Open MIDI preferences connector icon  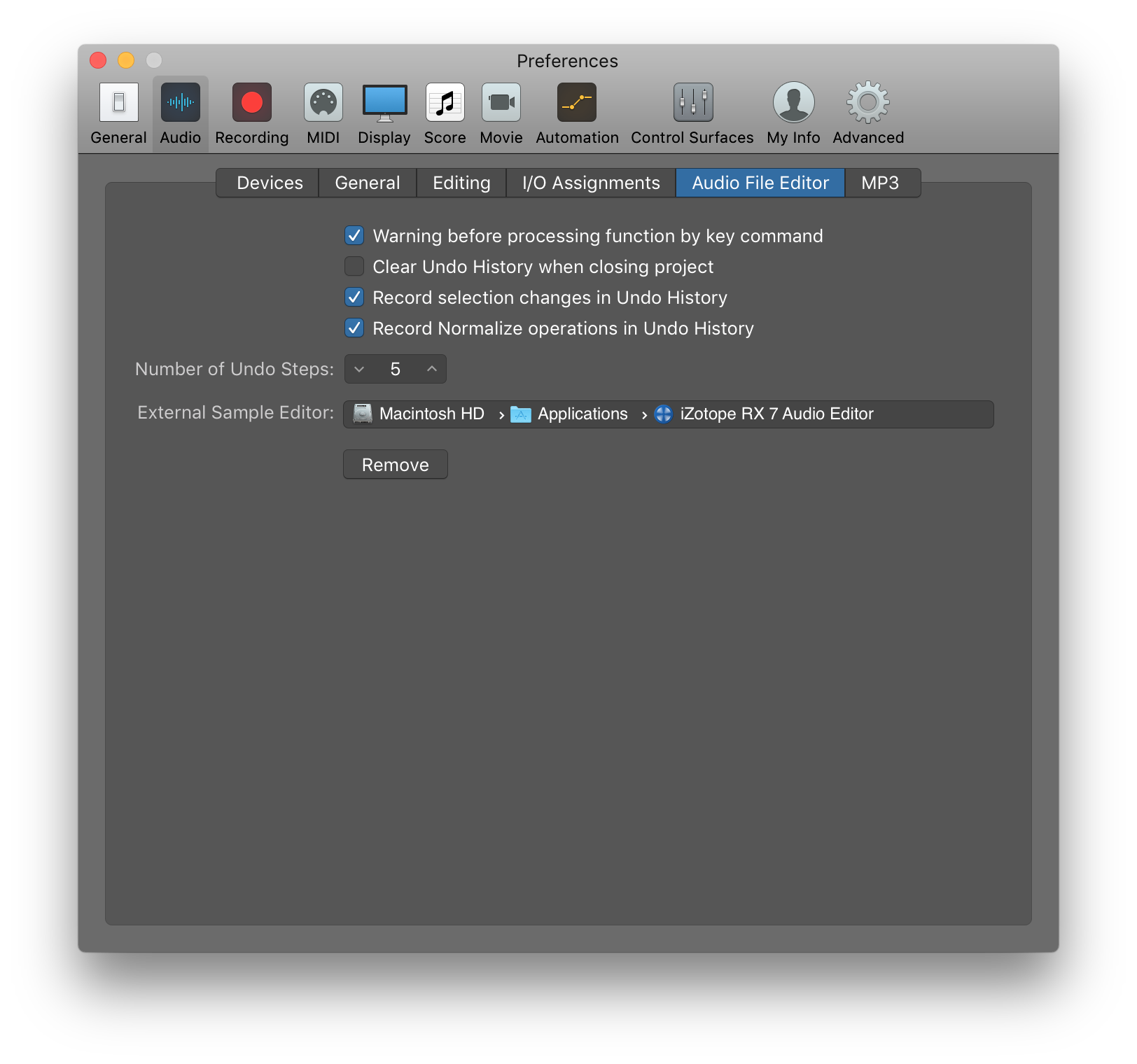click(323, 102)
